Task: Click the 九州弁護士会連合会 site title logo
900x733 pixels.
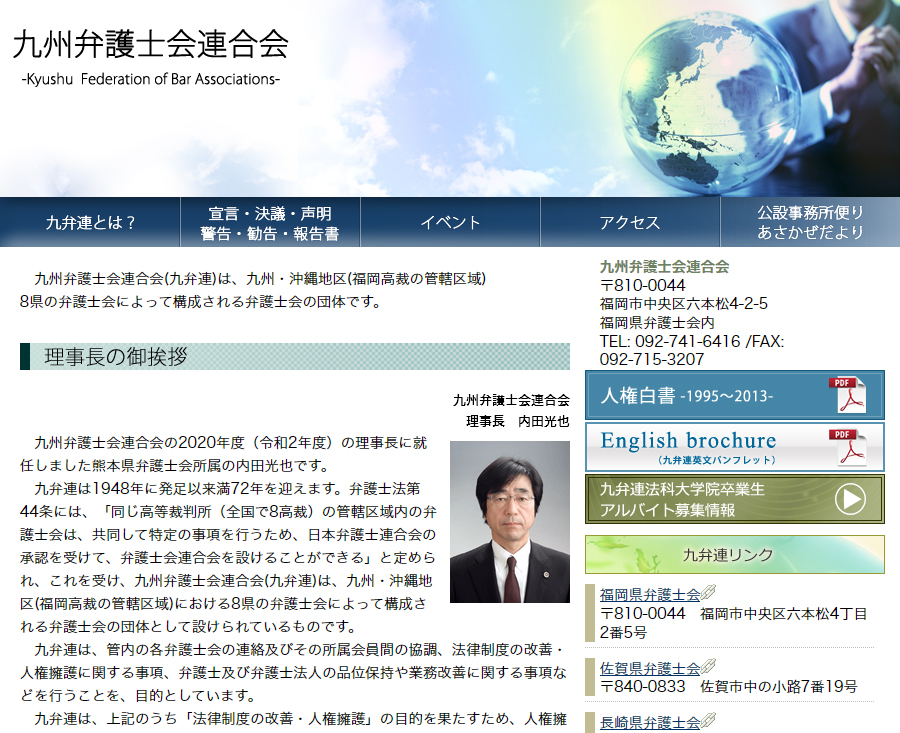Action: (x=150, y=45)
